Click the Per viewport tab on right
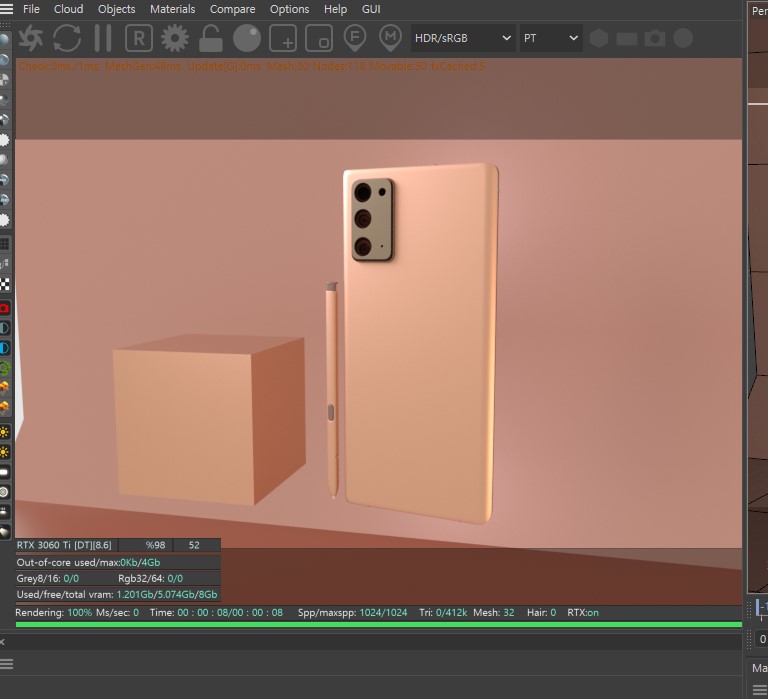 pyautogui.click(x=759, y=11)
